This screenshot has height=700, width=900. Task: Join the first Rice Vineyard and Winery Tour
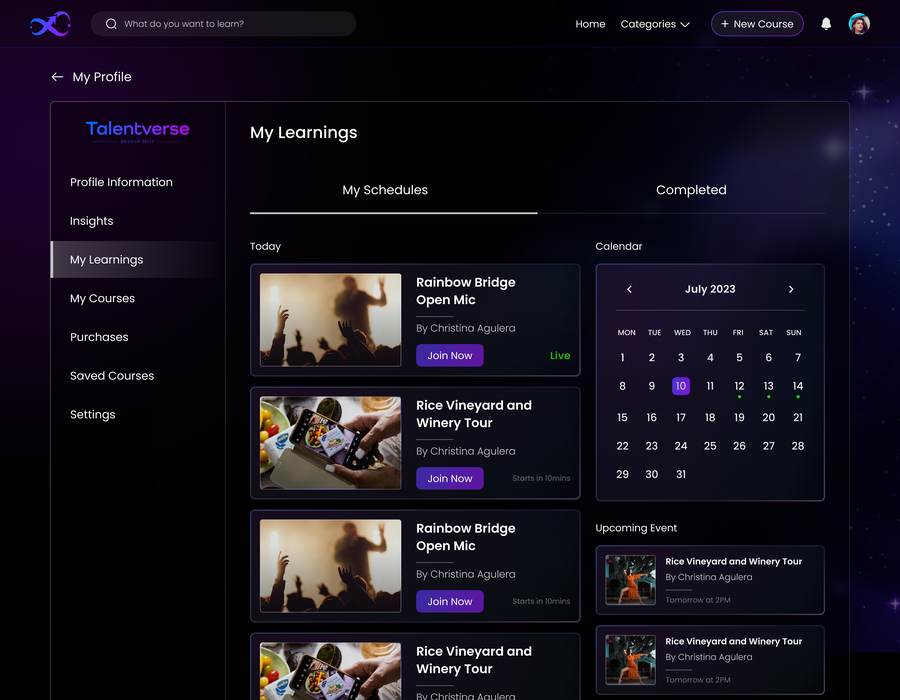click(449, 478)
